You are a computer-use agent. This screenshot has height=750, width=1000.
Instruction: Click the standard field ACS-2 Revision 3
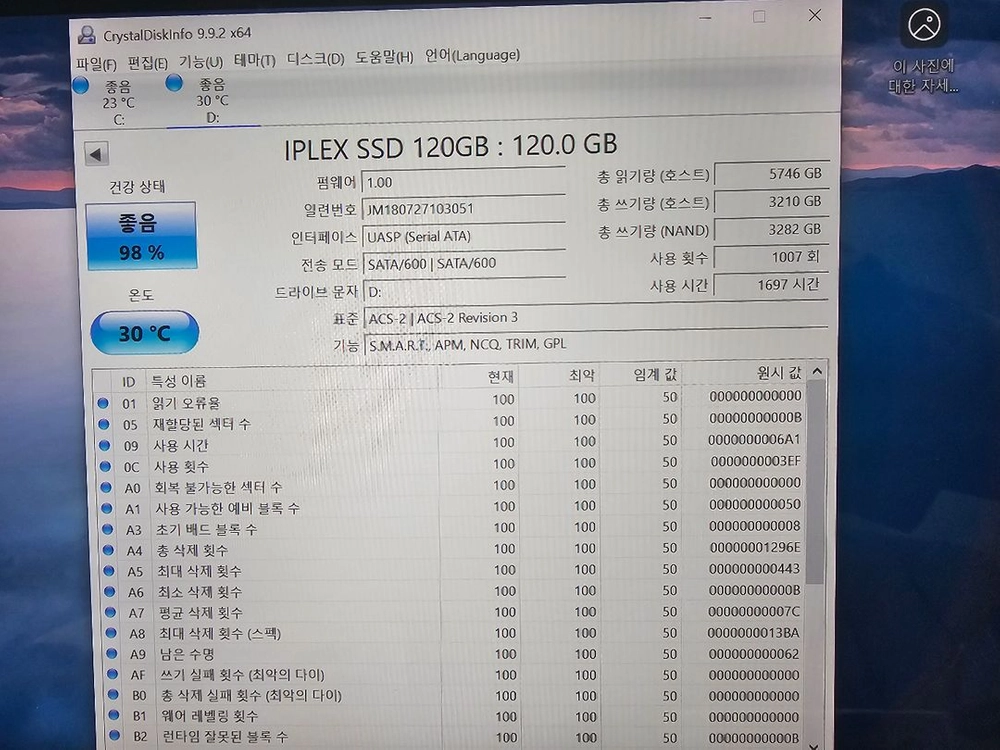coord(596,317)
